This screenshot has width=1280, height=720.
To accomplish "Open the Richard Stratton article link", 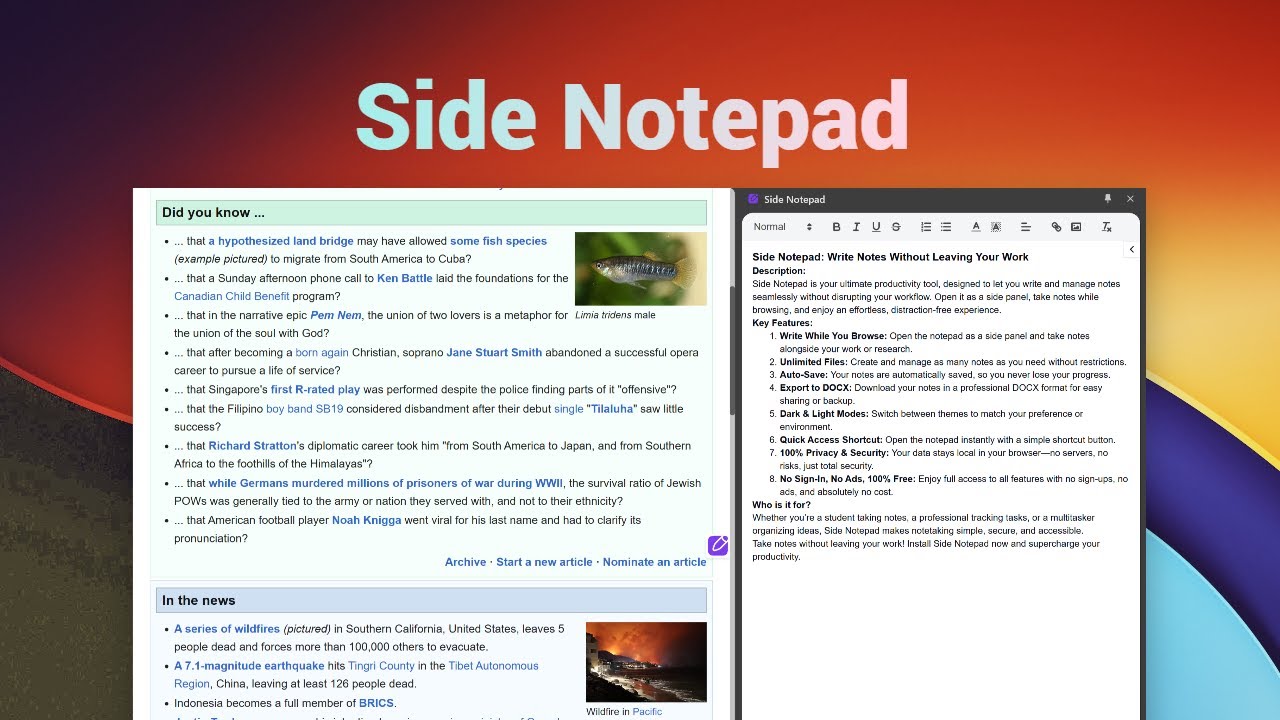I will (252, 446).
